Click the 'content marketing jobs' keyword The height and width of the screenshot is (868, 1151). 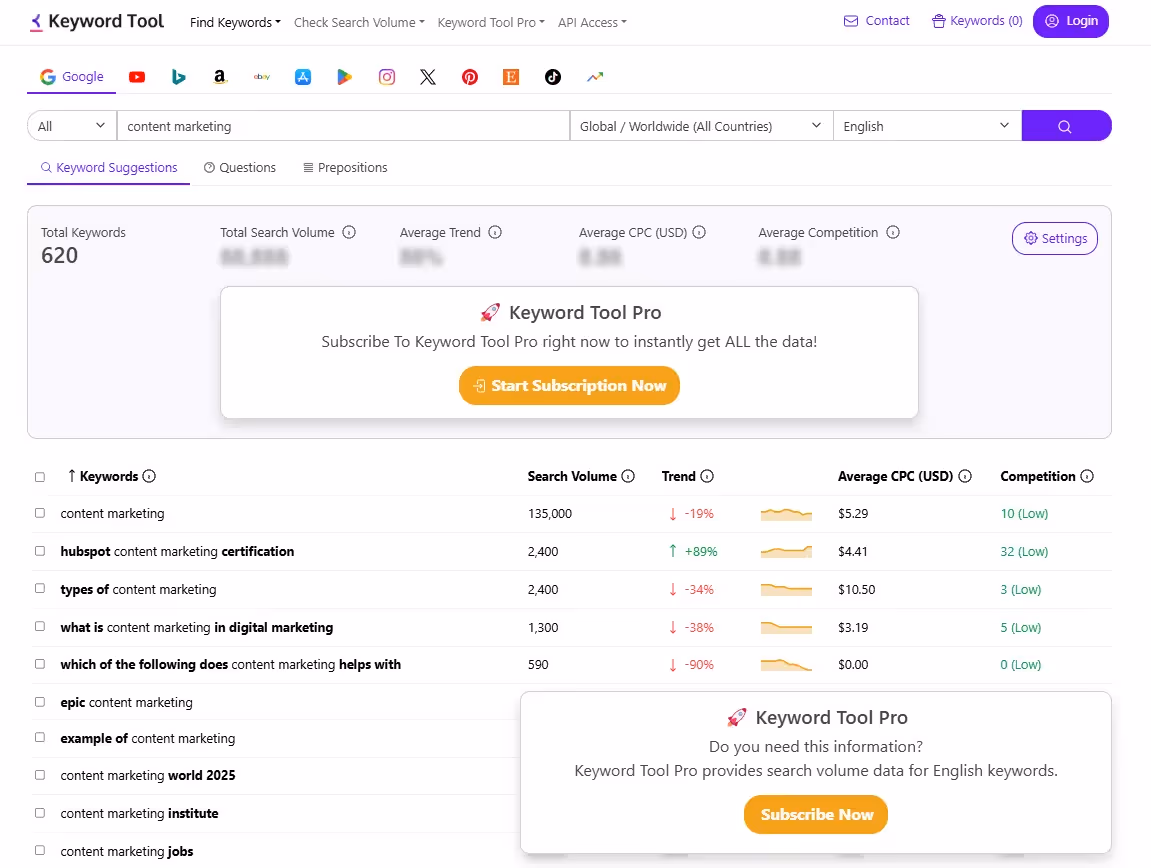[x=127, y=851]
